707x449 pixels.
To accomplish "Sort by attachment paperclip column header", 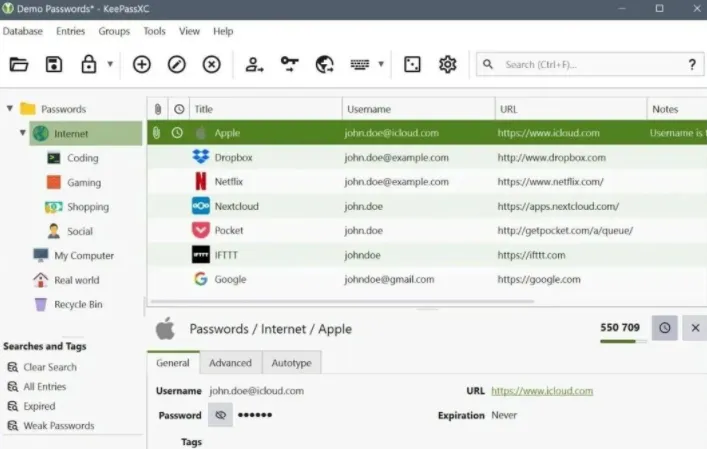I will 157,109.
